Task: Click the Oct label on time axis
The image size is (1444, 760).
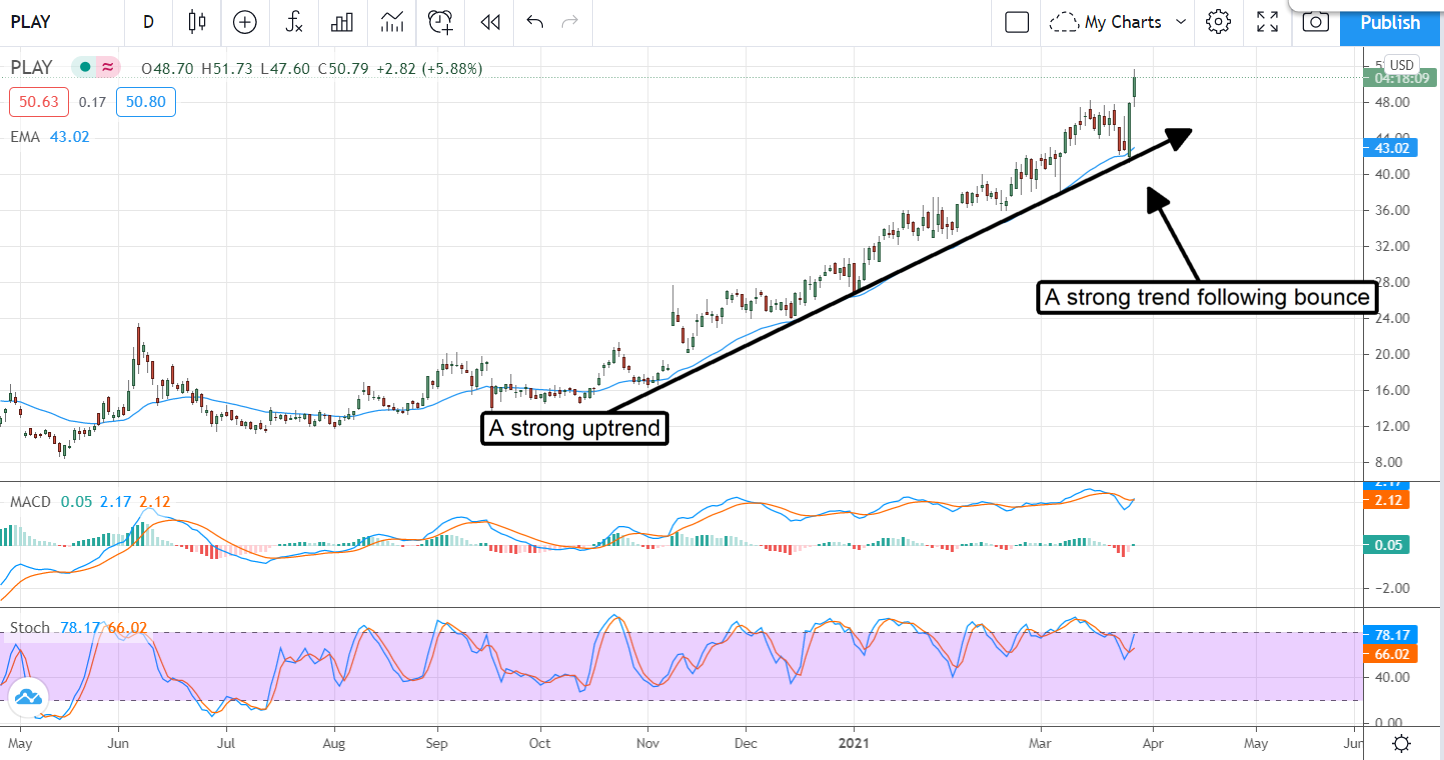Action: pos(539,744)
